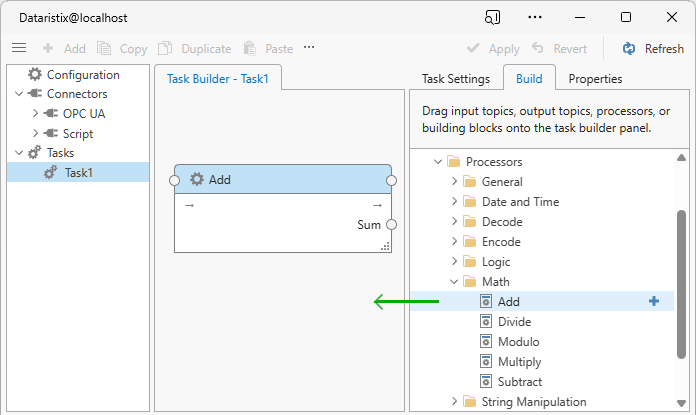Image resolution: width=696 pixels, height=415 pixels.
Task: Expand the Logic processors folder
Action: click(x=454, y=262)
